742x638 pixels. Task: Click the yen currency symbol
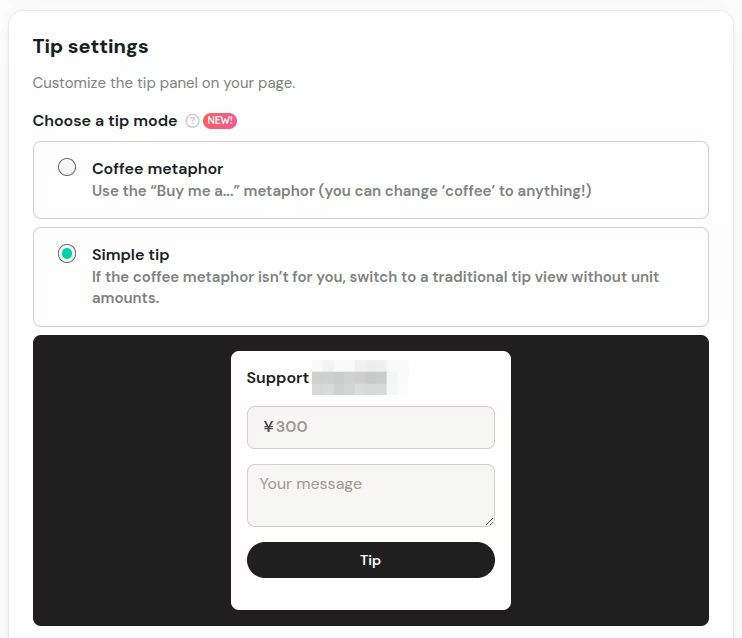268,427
